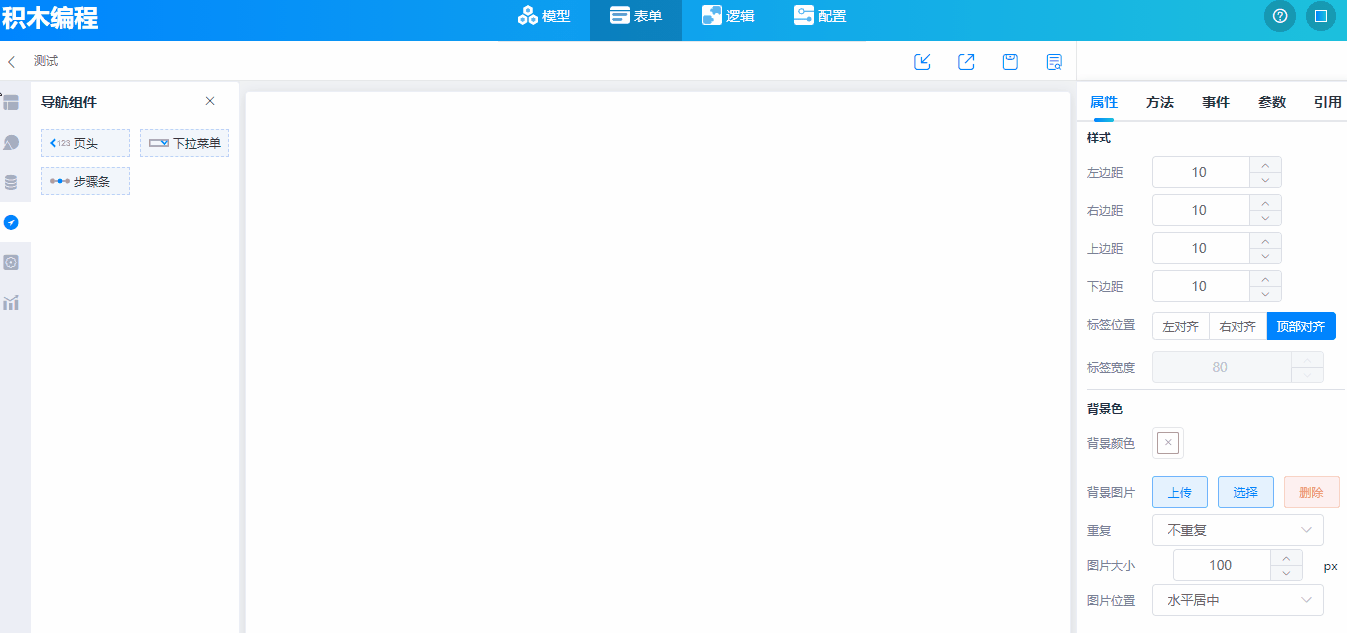This screenshot has height=633, width=1347.
Task: Click the 下边距 value field
Action: point(1200,286)
